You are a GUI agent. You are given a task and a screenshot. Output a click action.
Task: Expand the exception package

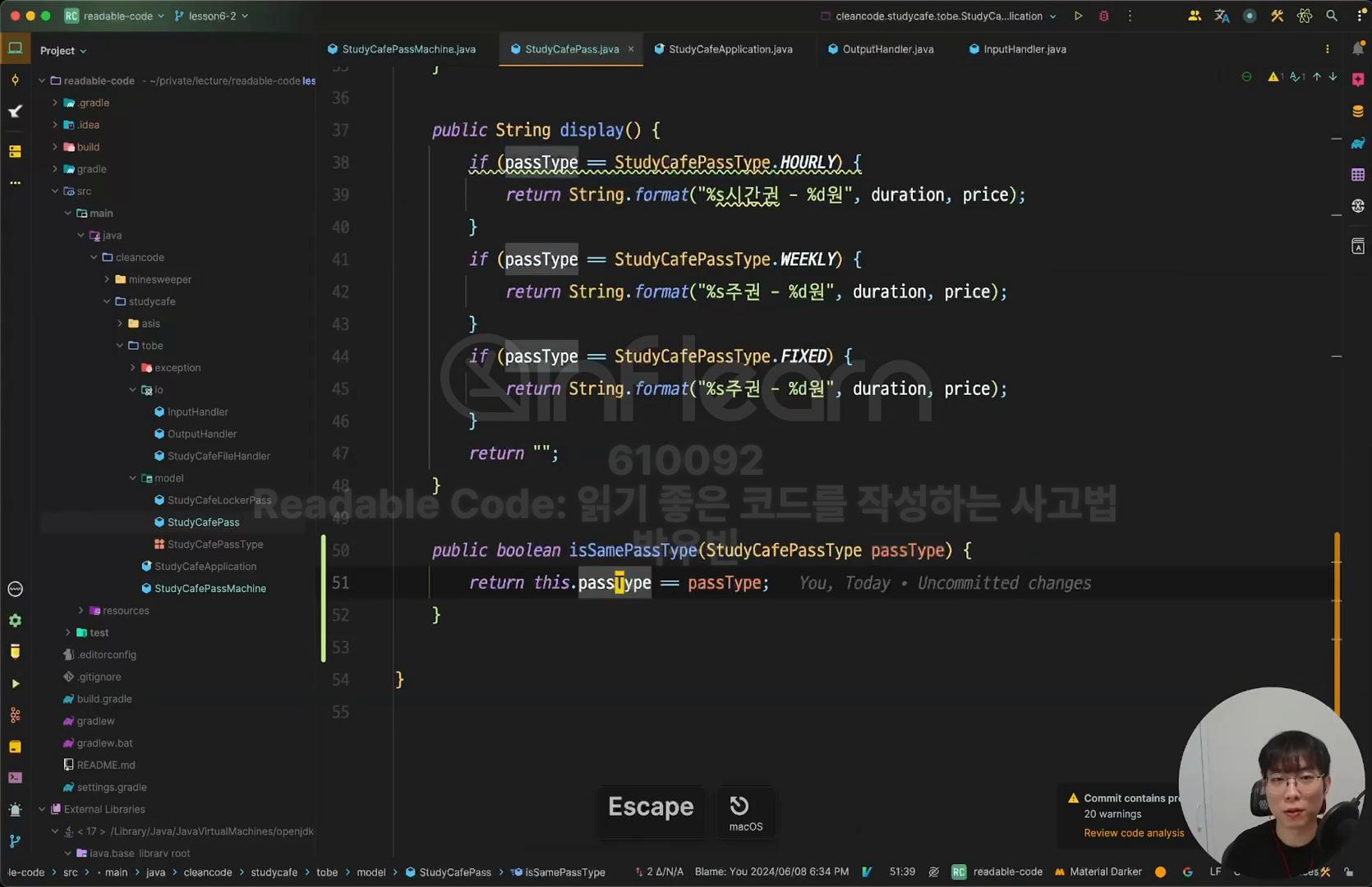click(x=133, y=368)
